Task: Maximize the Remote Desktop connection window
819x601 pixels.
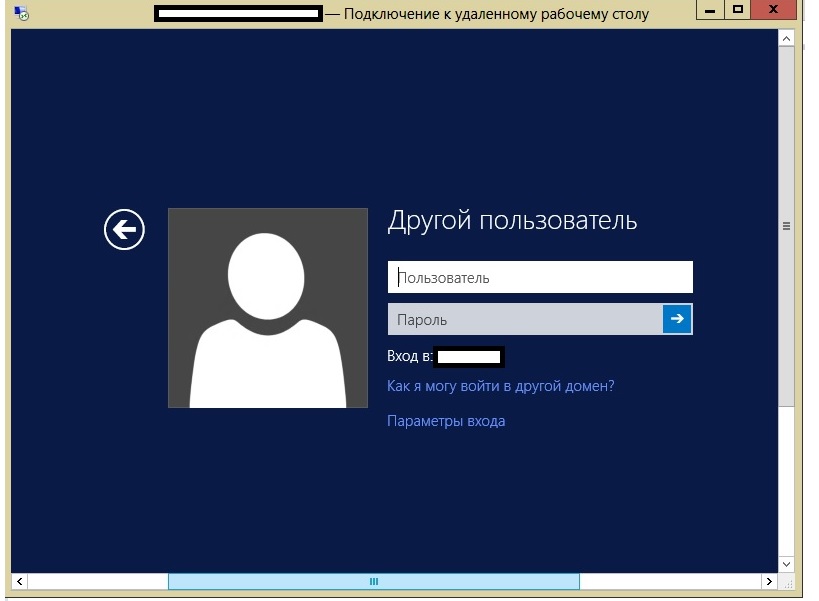Action: tap(739, 12)
